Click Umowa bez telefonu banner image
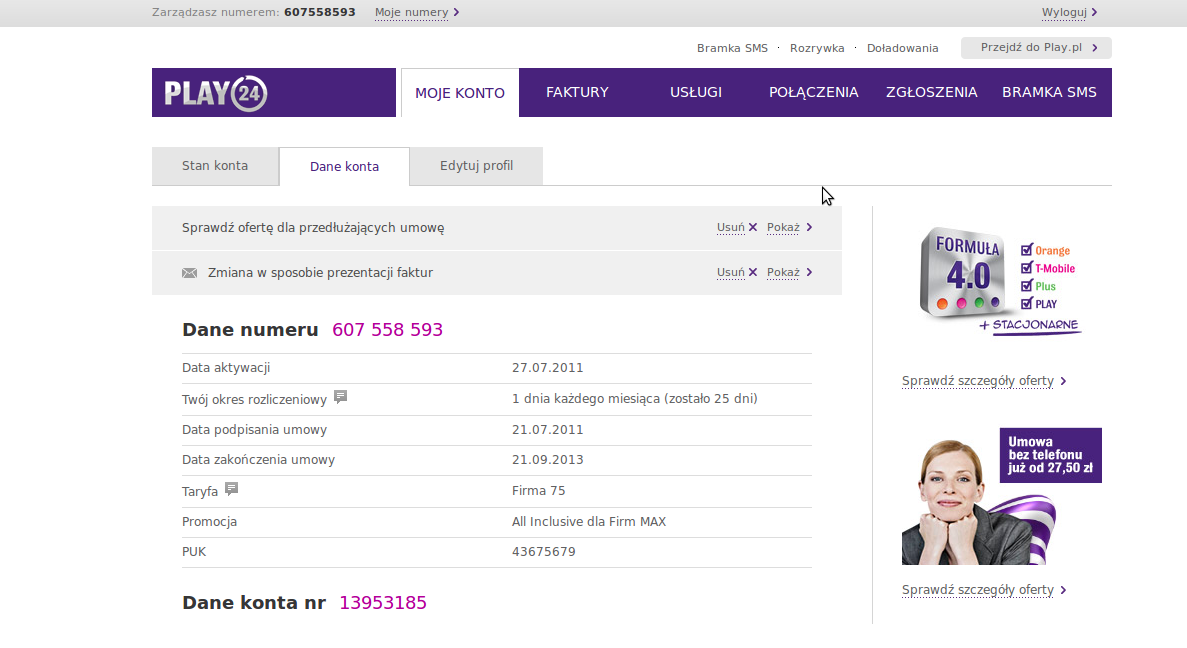This screenshot has width=1187, height=648. point(1002,496)
